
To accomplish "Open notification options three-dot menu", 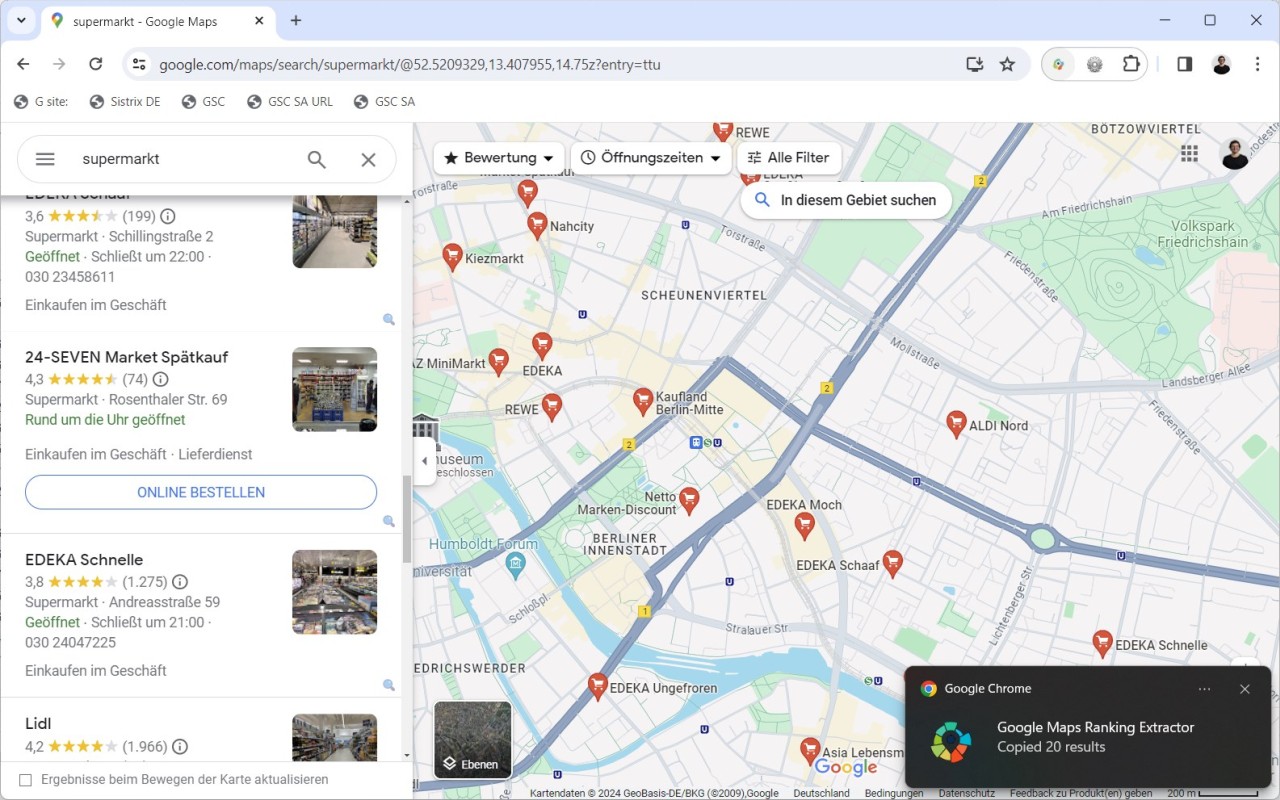I will 1204,689.
